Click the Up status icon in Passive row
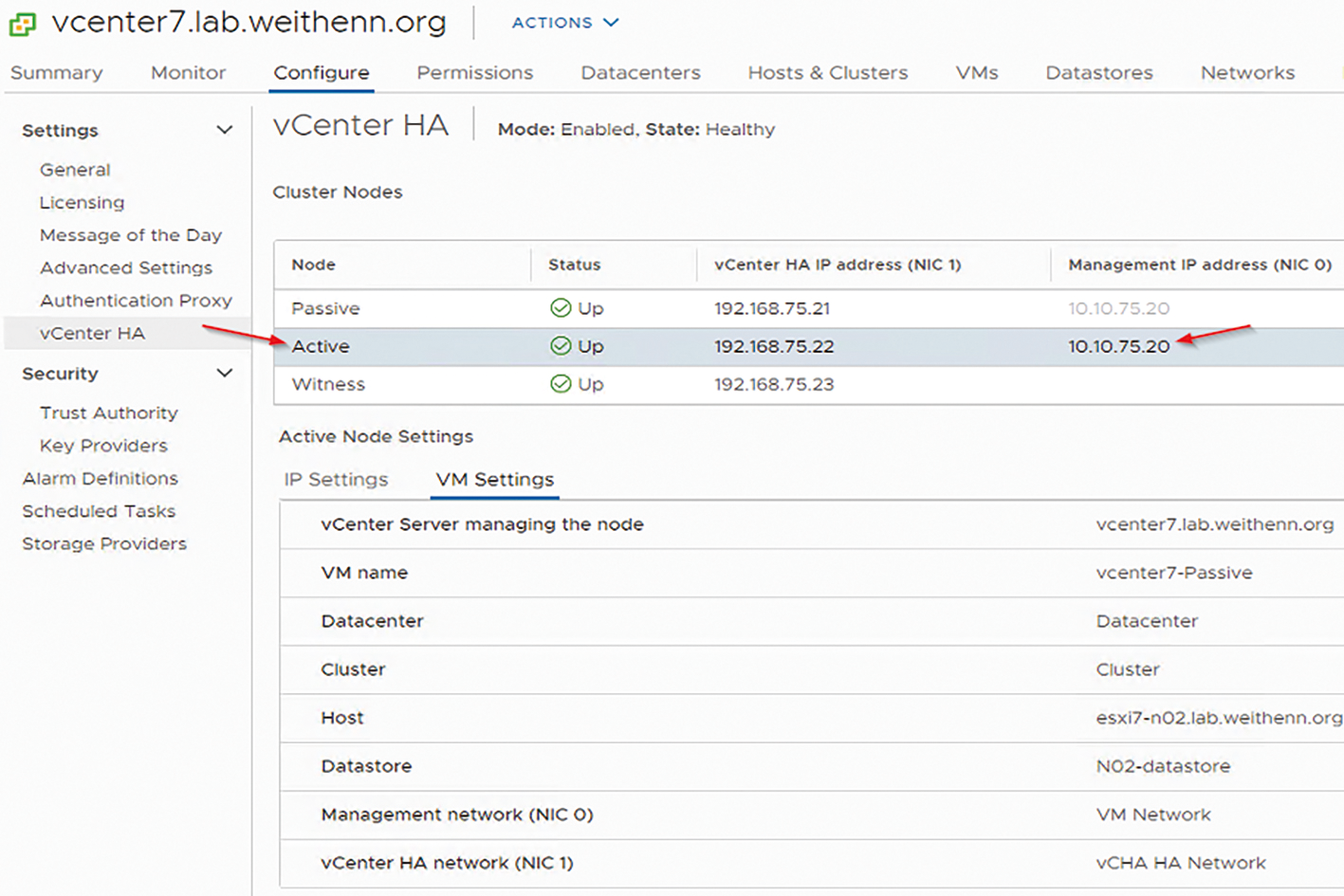 561,308
